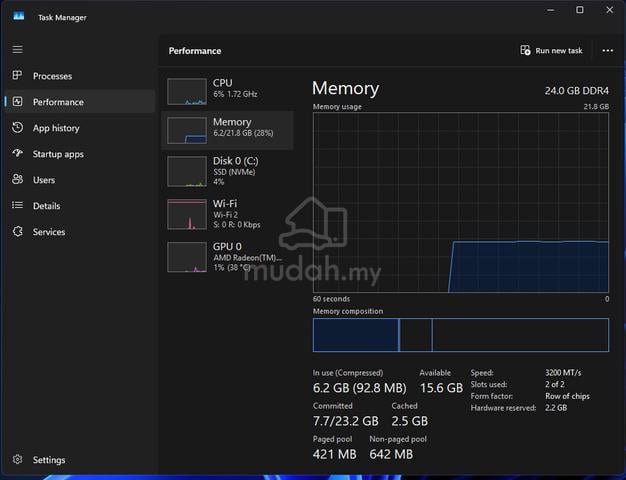This screenshot has width=626, height=480.
Task: Click the Services puzzle icon
Action: coord(17,232)
